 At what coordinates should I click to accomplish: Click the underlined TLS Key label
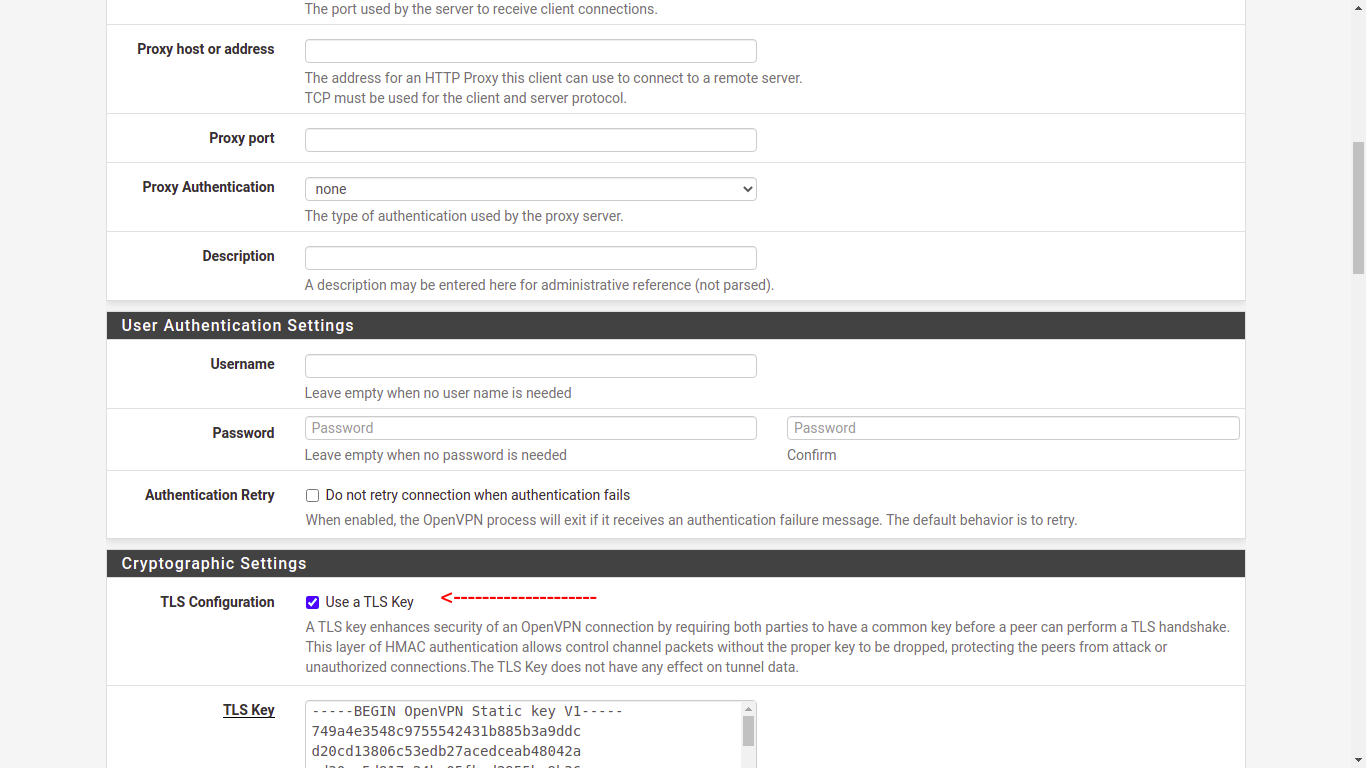(248, 710)
